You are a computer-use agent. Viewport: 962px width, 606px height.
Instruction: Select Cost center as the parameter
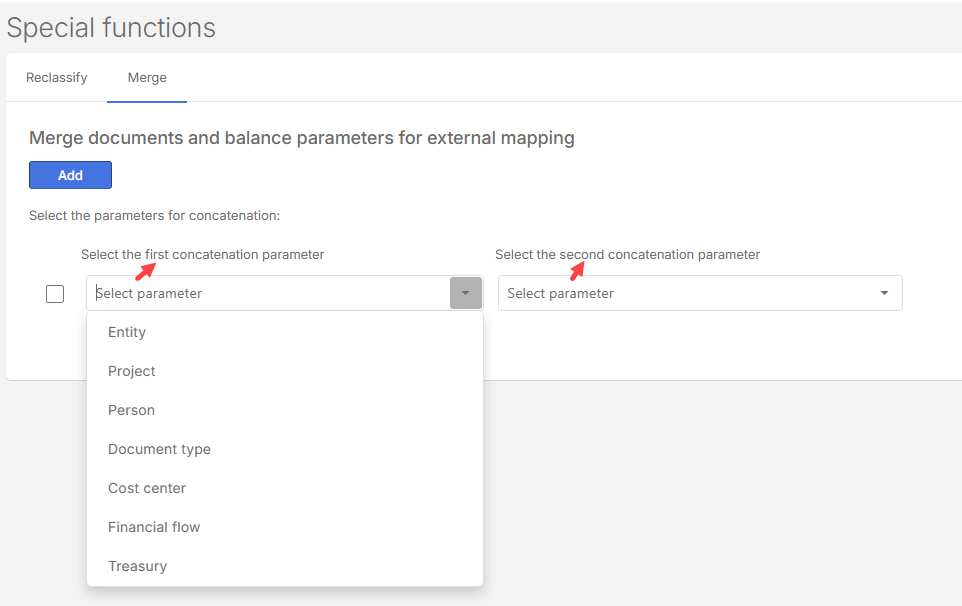point(147,488)
